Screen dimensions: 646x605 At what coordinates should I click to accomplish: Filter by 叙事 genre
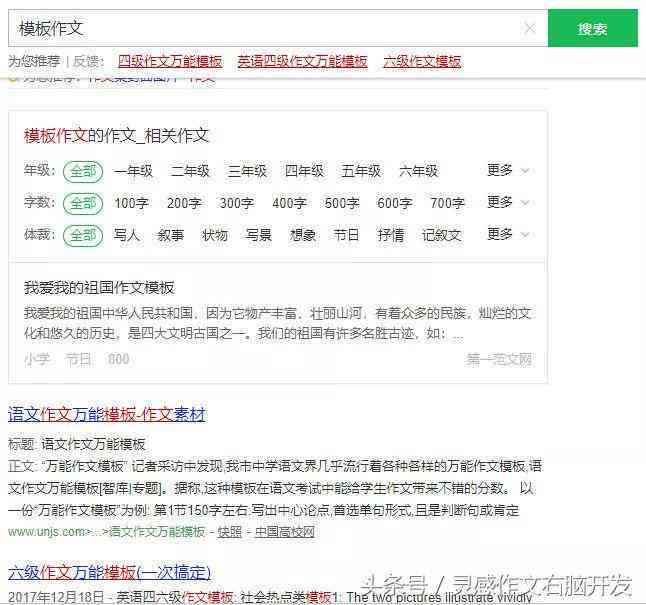tap(171, 235)
